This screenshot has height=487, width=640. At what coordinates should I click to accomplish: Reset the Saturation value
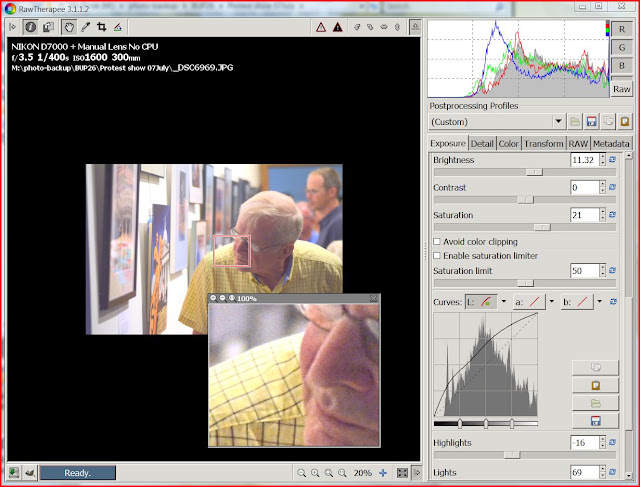tap(612, 215)
